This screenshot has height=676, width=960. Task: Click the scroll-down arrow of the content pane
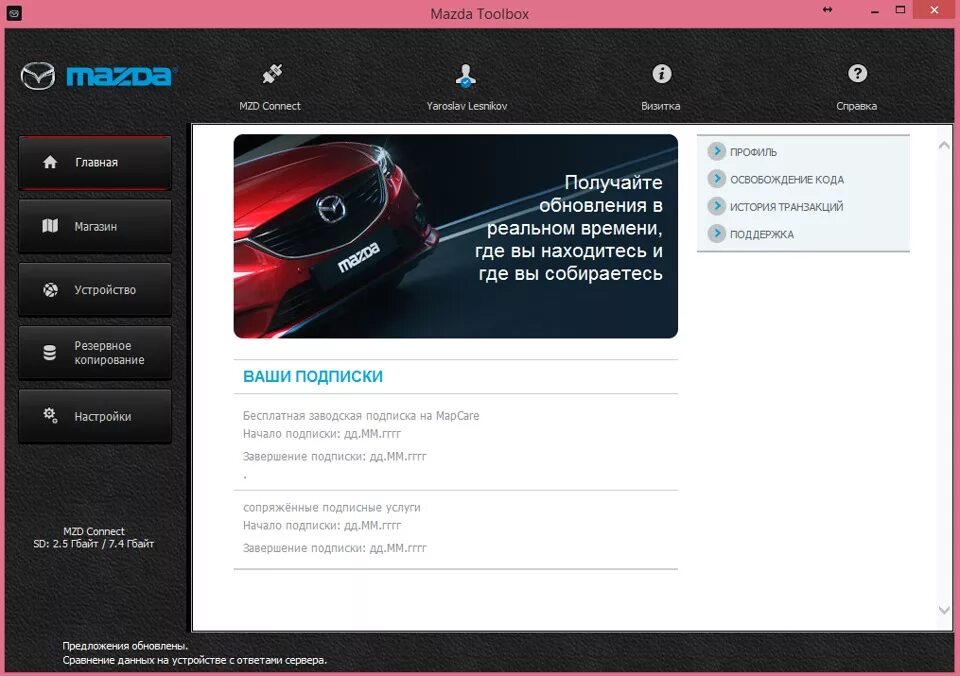click(944, 610)
